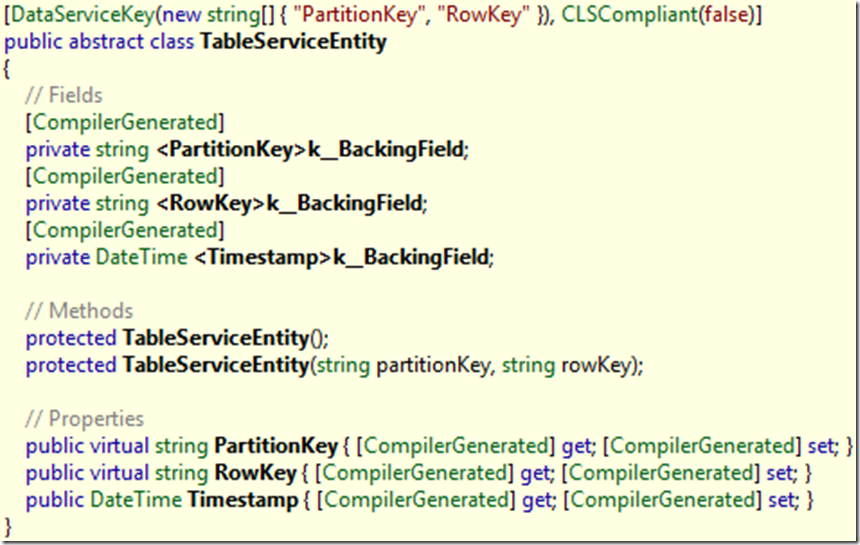The width and height of the screenshot is (860, 545).
Task: Click the Timestamp property name
Action: click(x=242, y=499)
